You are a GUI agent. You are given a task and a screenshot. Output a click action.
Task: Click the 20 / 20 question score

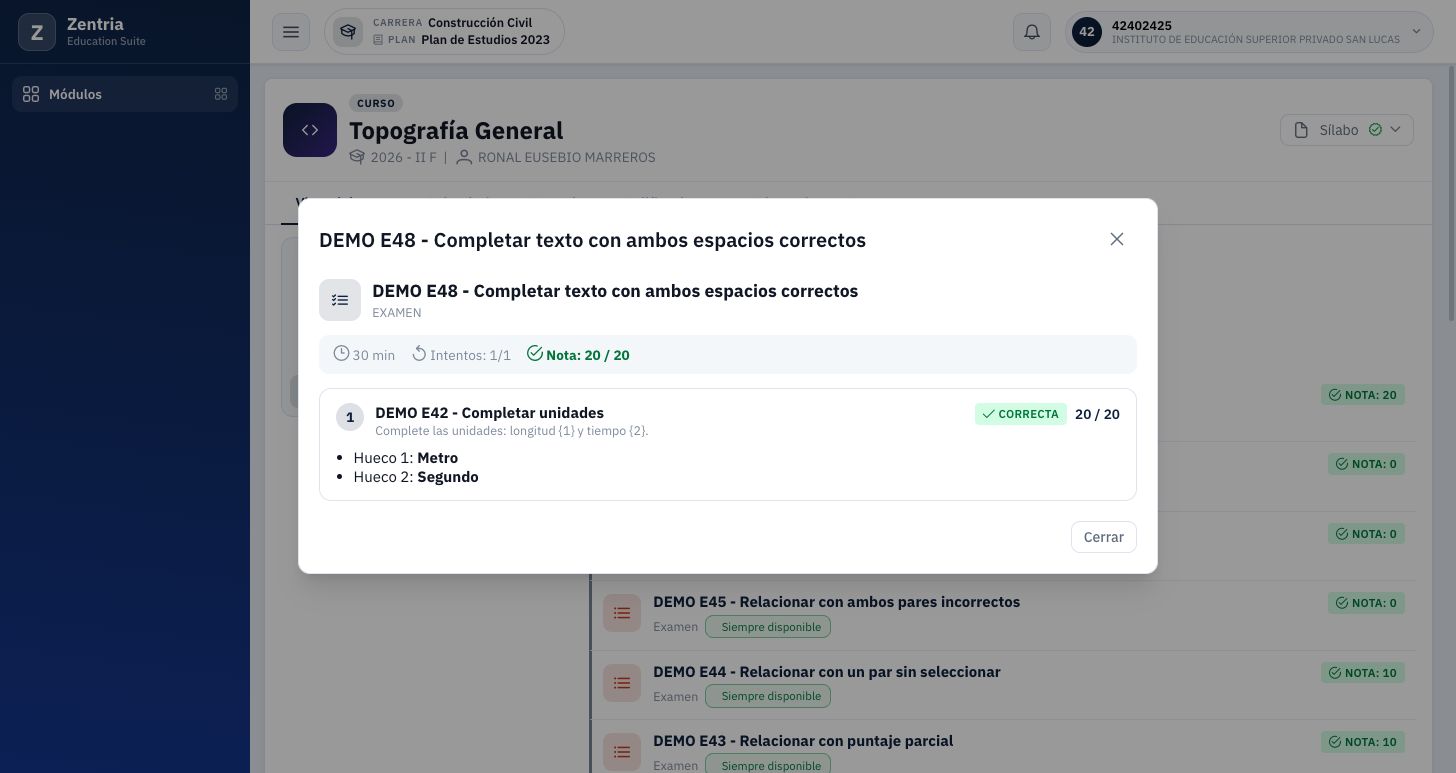coord(1097,414)
